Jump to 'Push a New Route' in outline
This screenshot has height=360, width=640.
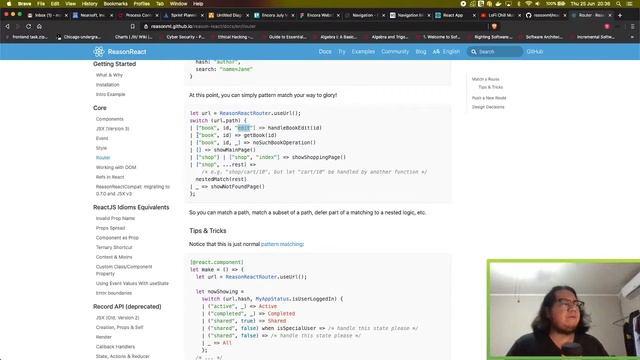pyautogui.click(x=489, y=98)
